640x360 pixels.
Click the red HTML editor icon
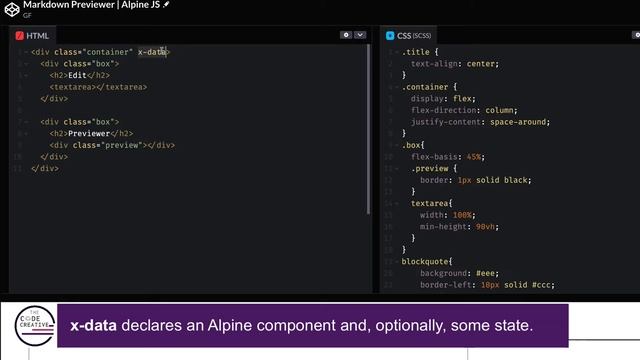[20, 36]
